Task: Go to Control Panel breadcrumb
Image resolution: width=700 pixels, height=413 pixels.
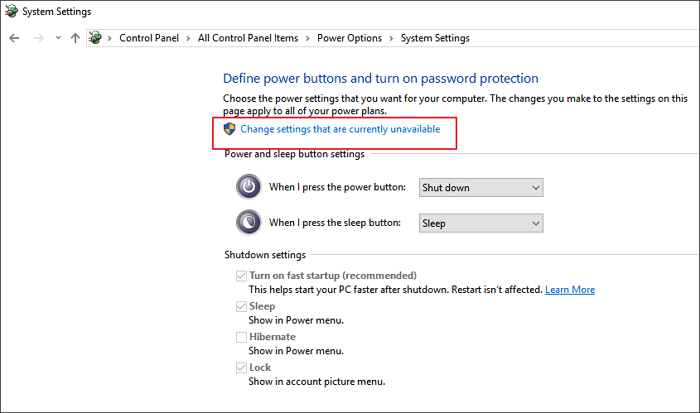Action: (x=150, y=38)
